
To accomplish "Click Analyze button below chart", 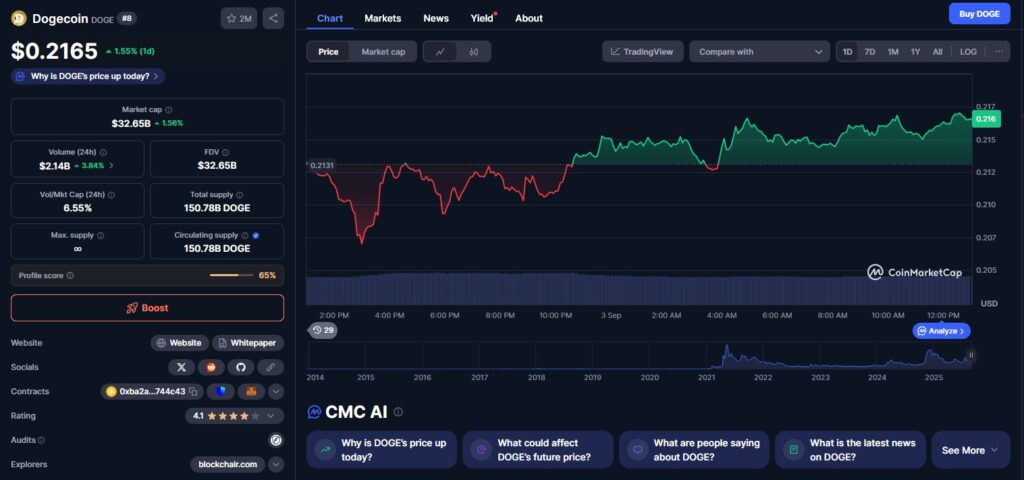I will (941, 331).
